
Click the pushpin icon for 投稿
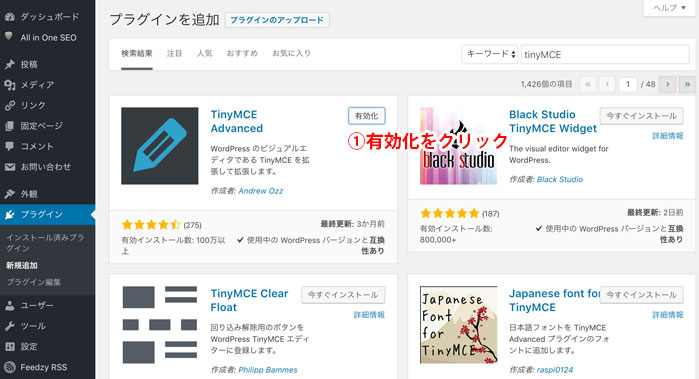[10, 64]
